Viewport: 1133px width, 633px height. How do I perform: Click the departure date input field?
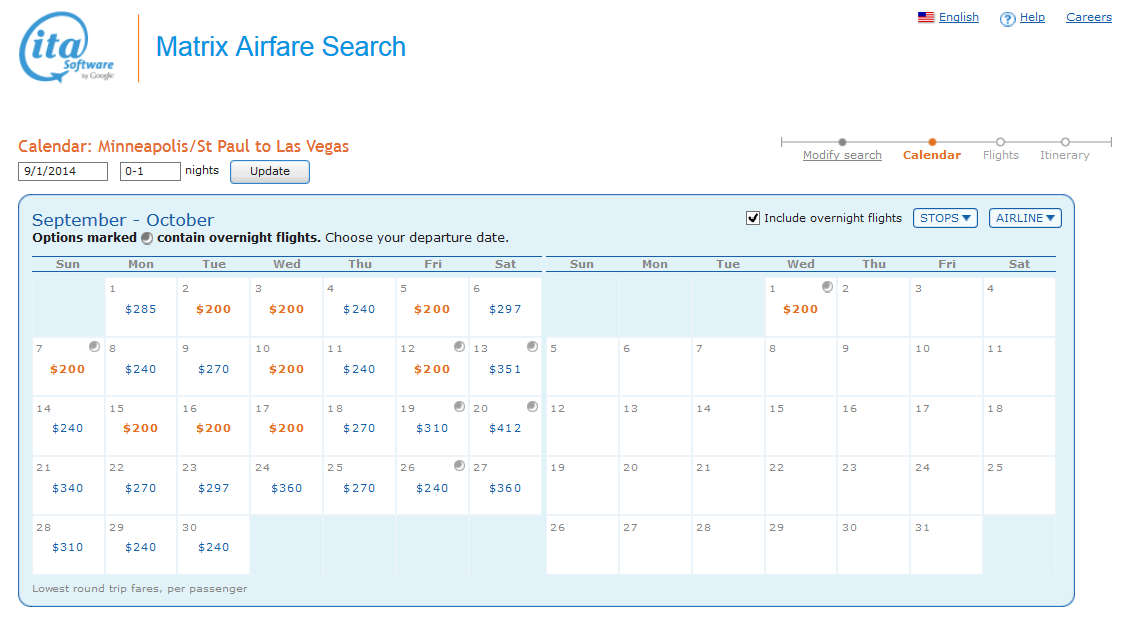[63, 171]
